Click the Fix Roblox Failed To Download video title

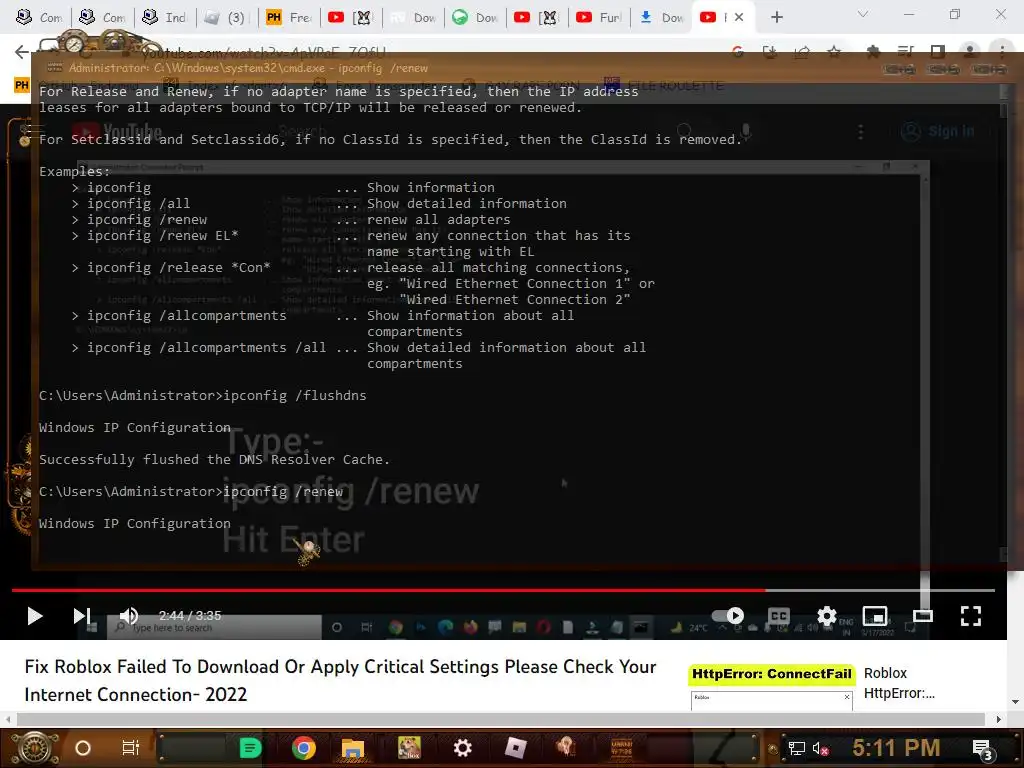click(340, 680)
